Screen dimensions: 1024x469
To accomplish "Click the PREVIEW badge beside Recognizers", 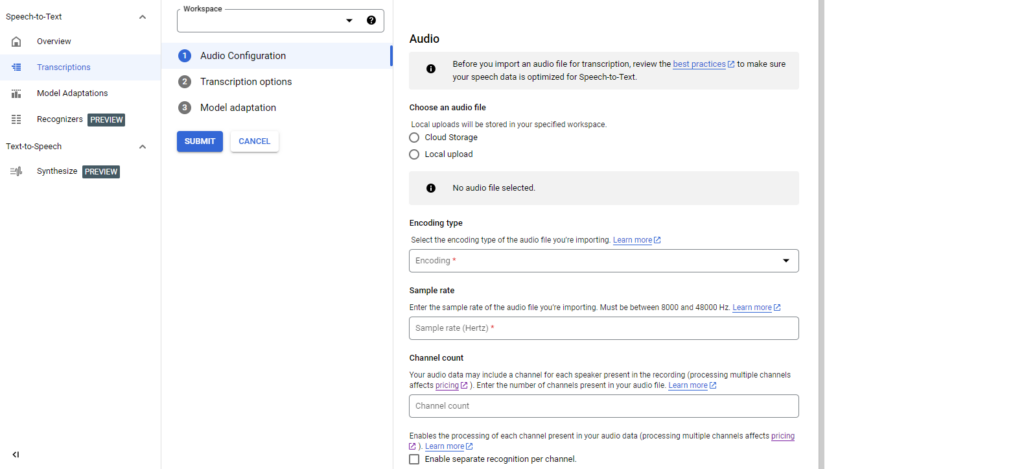I will click(106, 120).
